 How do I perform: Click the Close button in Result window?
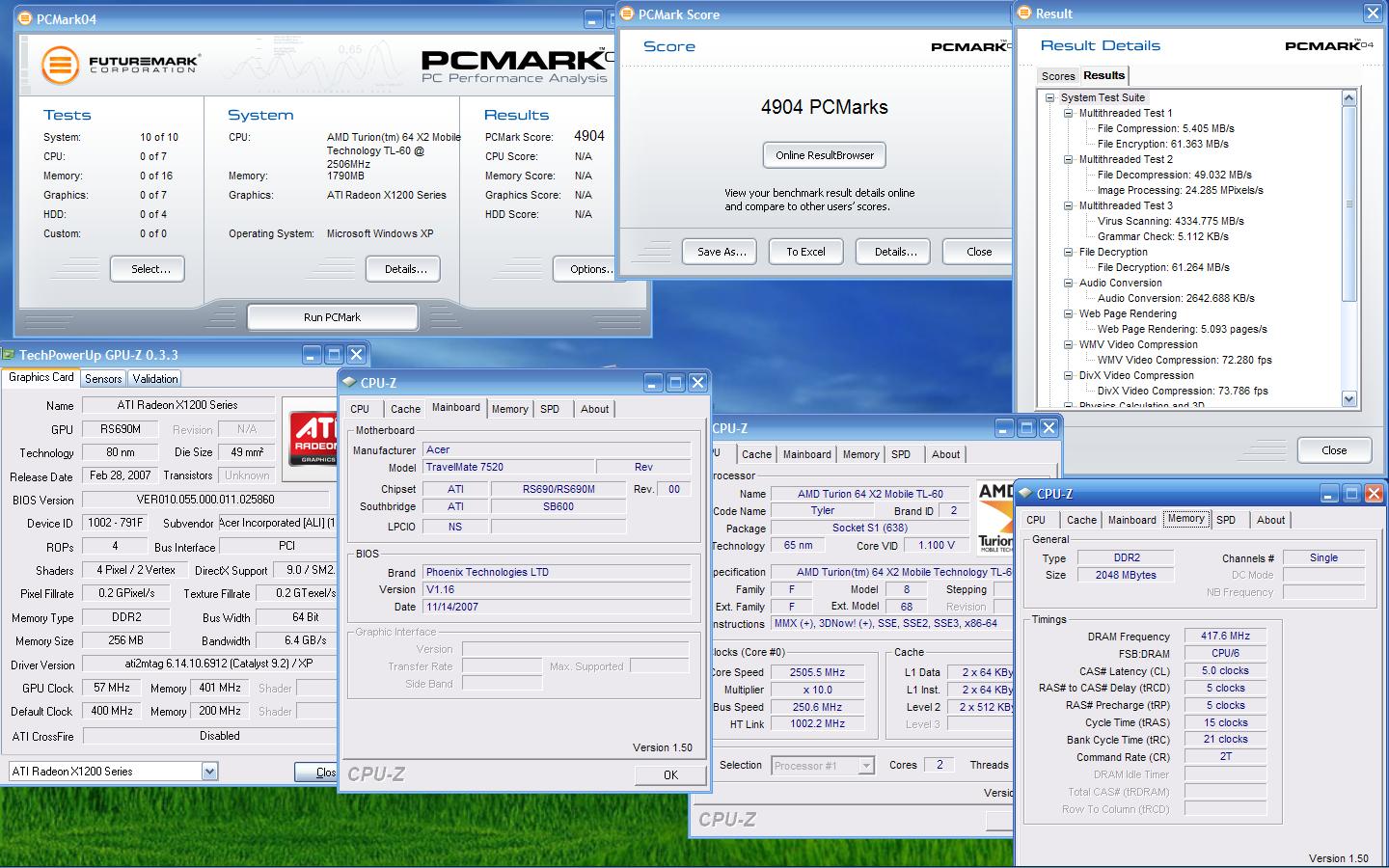[1334, 450]
